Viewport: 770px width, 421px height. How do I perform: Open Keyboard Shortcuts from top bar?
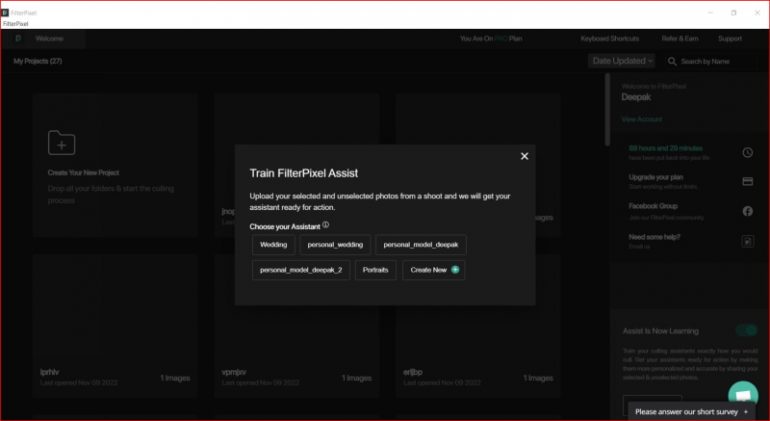coord(609,38)
